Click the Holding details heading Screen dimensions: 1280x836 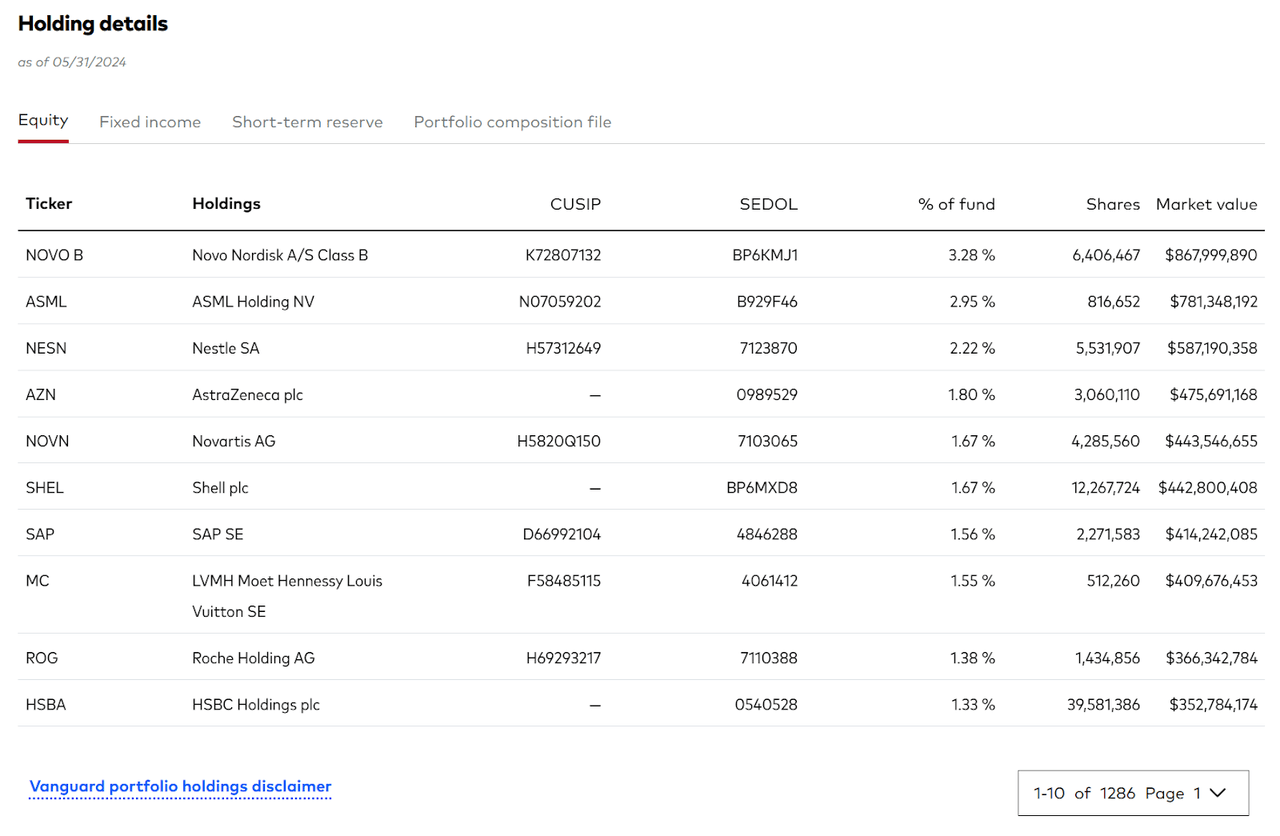click(93, 24)
